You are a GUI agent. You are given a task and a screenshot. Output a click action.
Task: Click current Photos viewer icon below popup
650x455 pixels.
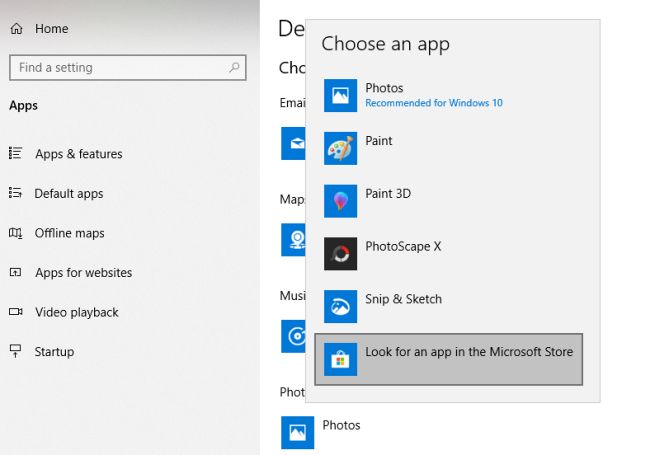[x=298, y=433]
